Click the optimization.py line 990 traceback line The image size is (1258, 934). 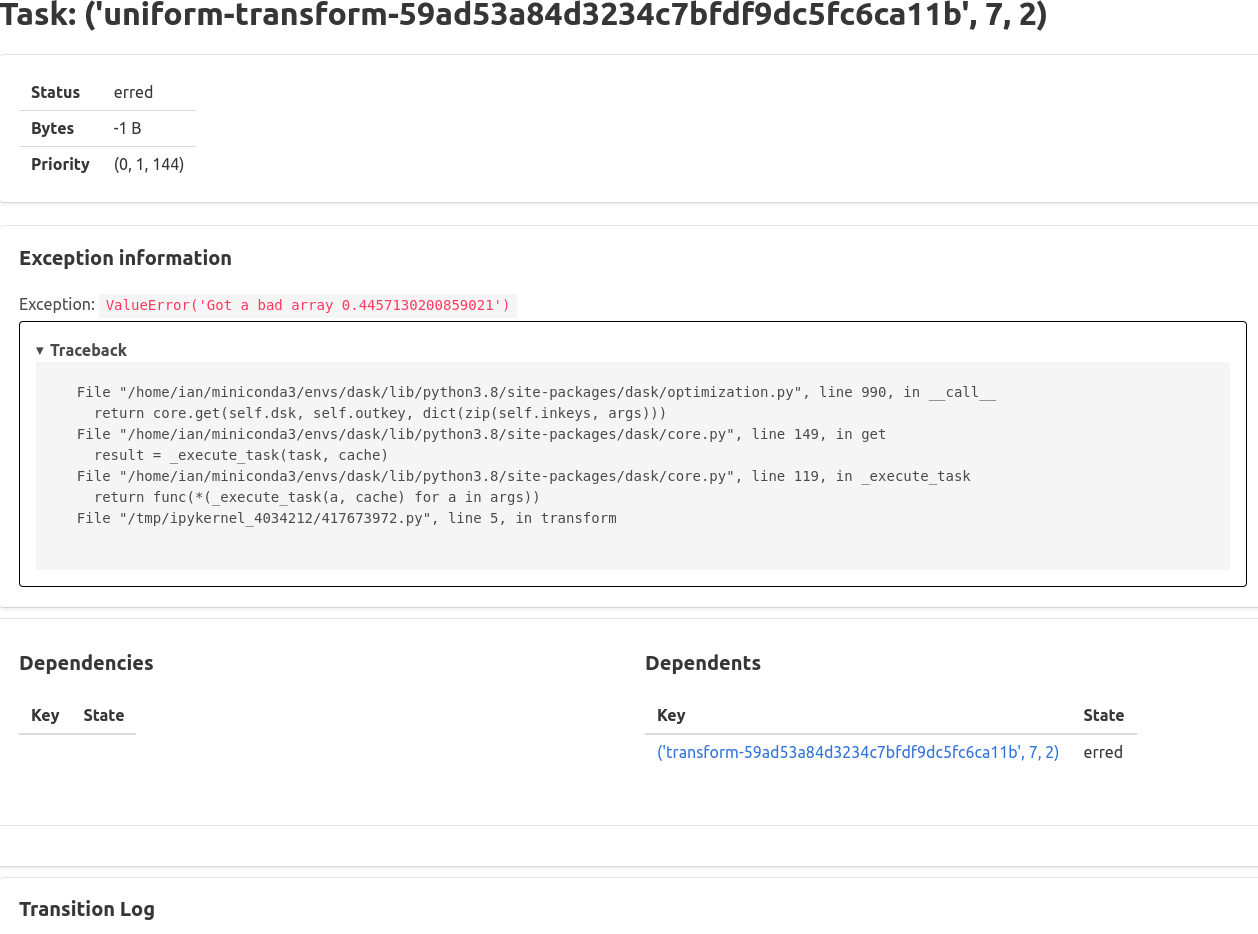coord(536,392)
